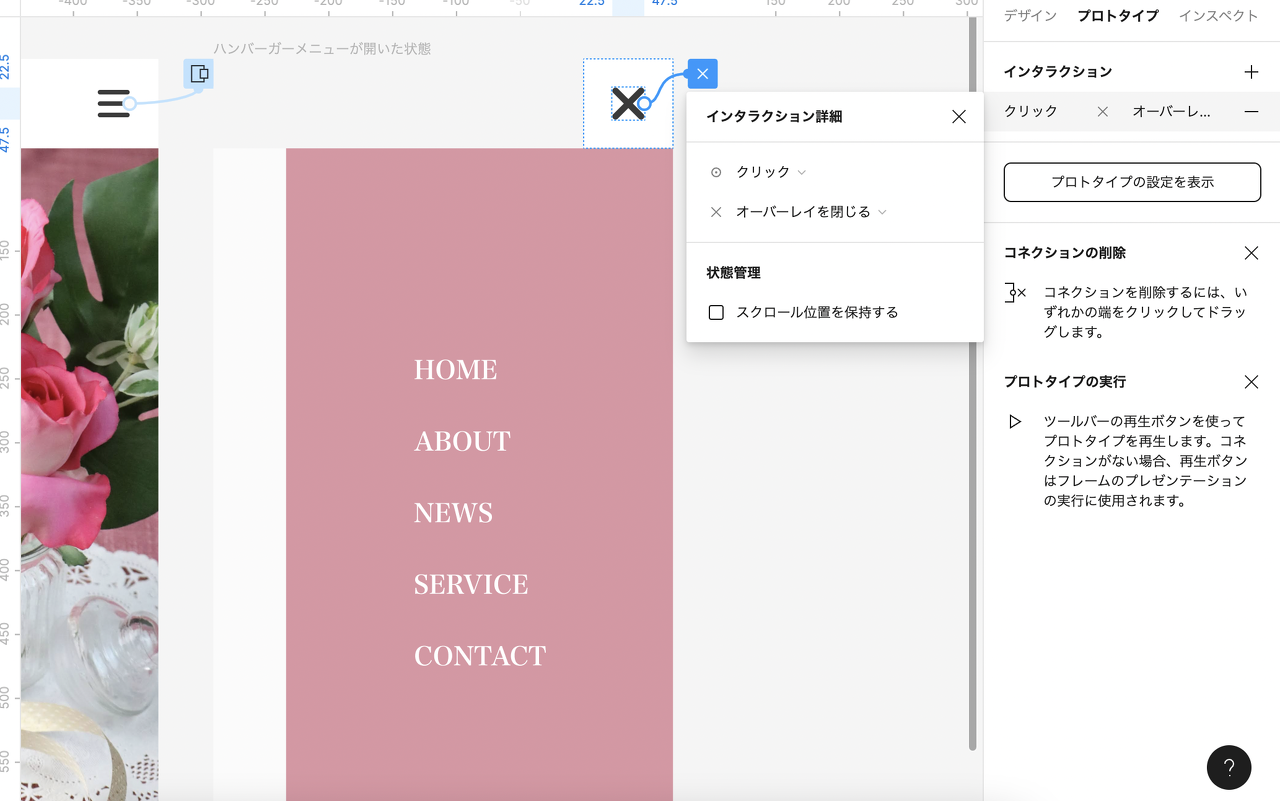This screenshot has width=1280, height=801.
Task: Click the overlay connection badge near hamburger
Action: point(199,74)
